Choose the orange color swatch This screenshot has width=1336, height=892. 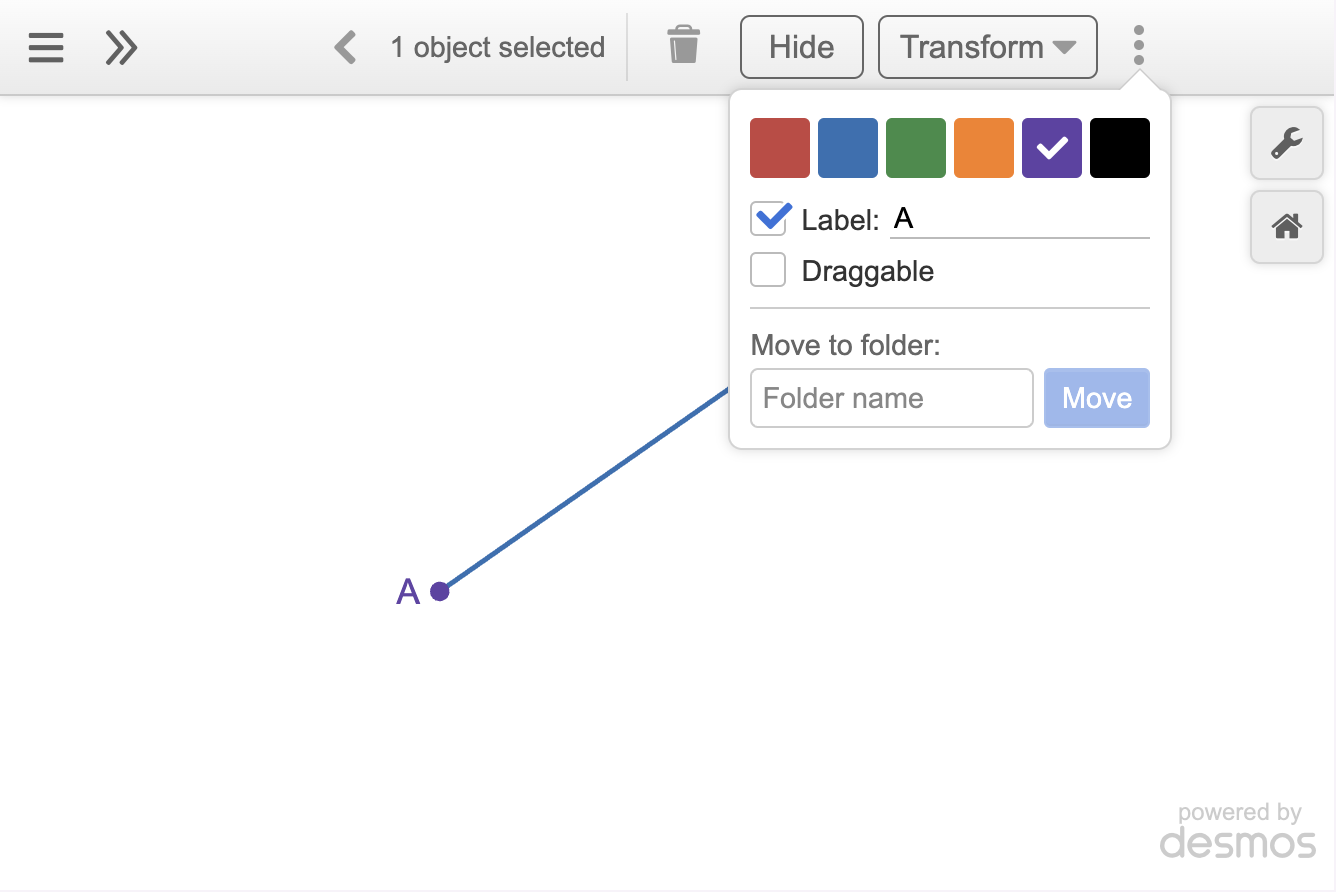984,148
